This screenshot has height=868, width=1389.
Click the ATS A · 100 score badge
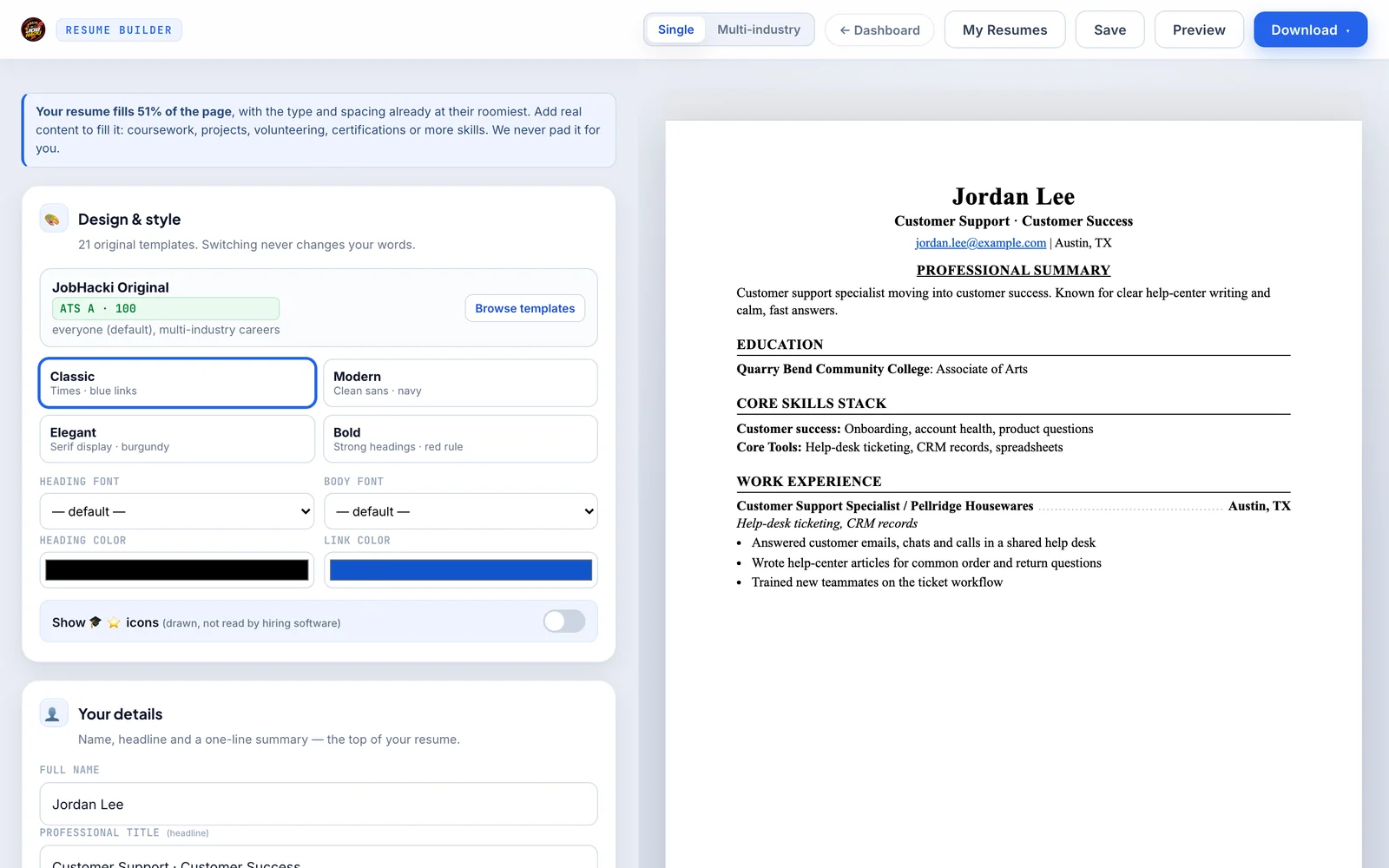[166, 308]
